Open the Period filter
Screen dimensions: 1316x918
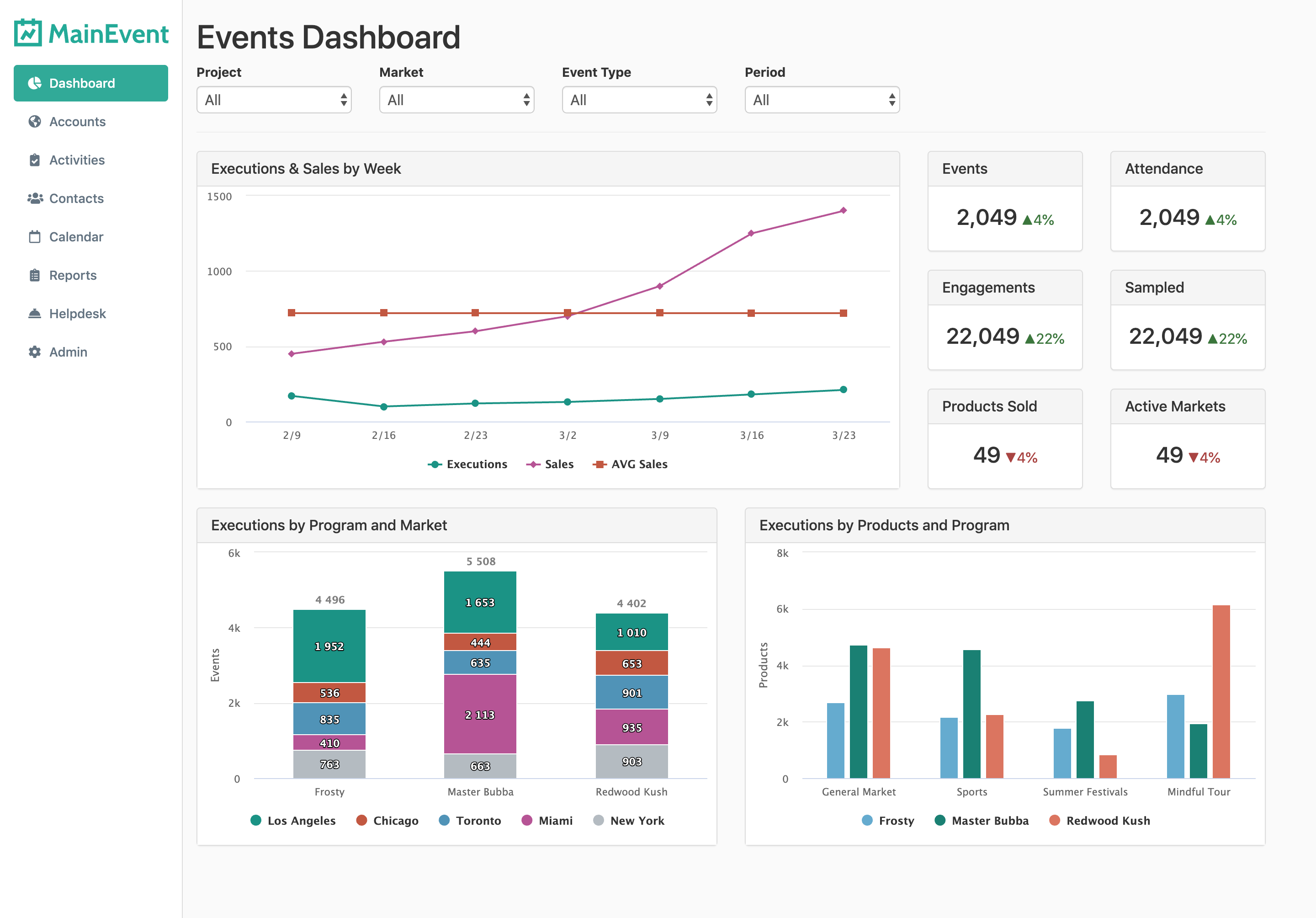[821, 99]
